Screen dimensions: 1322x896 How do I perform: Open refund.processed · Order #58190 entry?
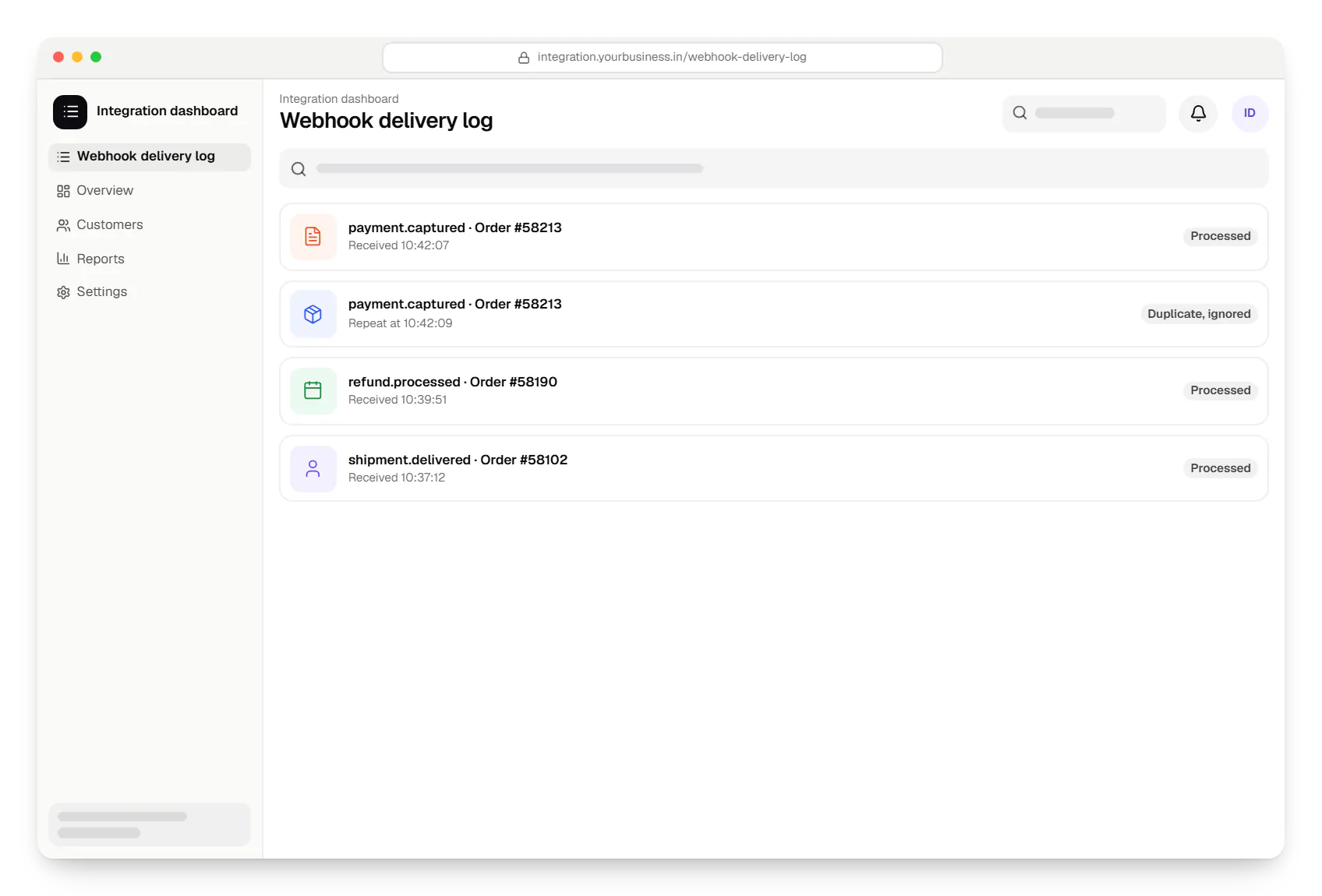[x=774, y=391]
